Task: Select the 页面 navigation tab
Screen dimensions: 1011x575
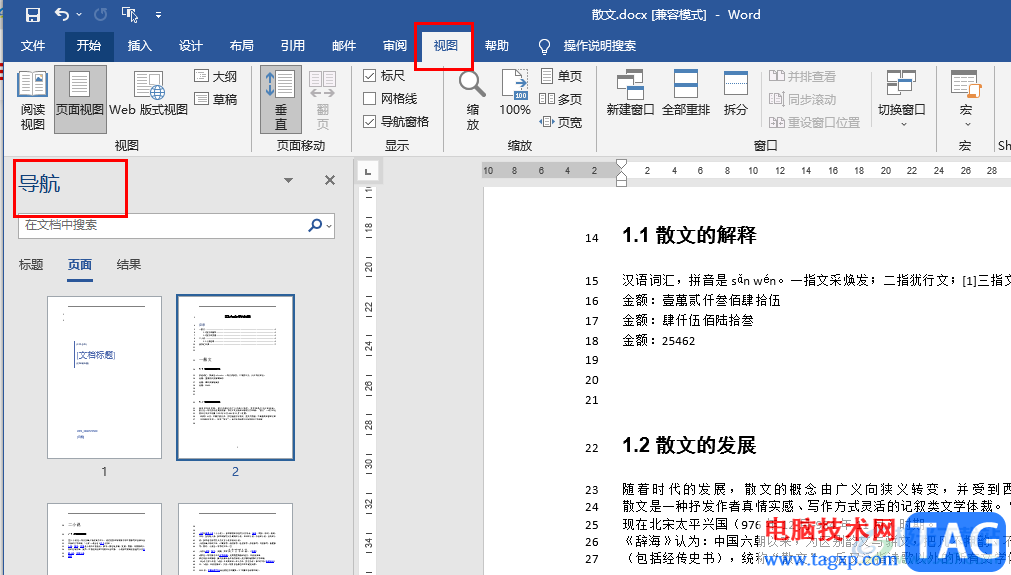Action: pyautogui.click(x=80, y=265)
